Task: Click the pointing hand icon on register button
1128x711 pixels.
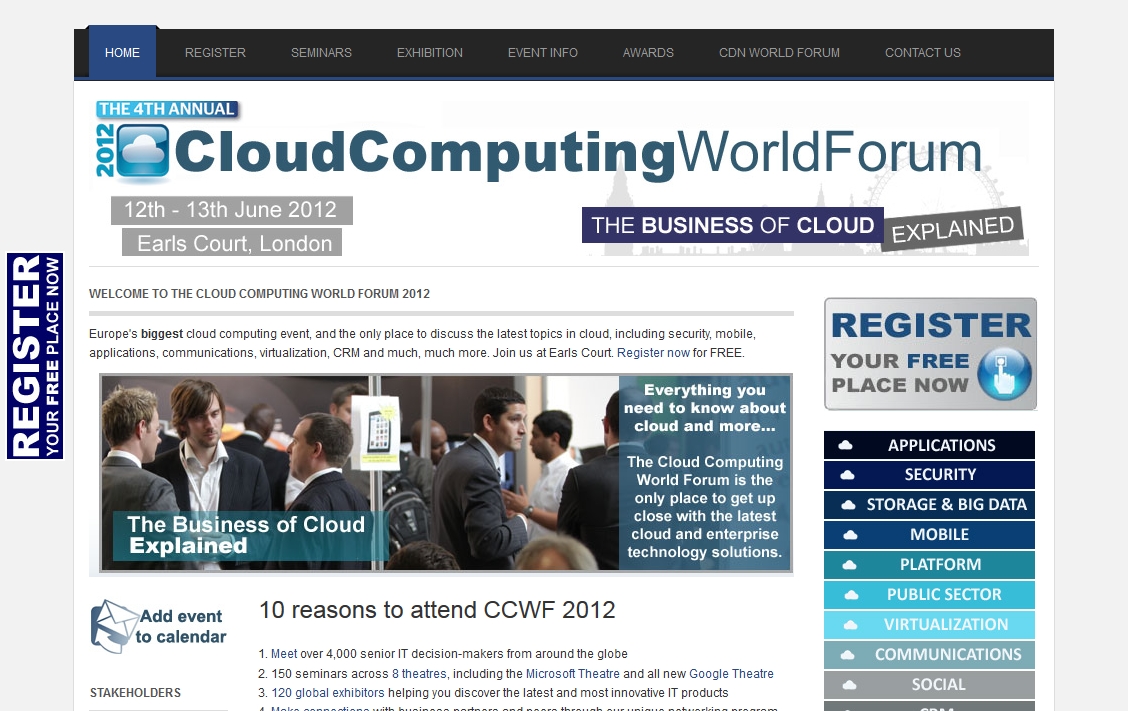Action: (x=1005, y=374)
